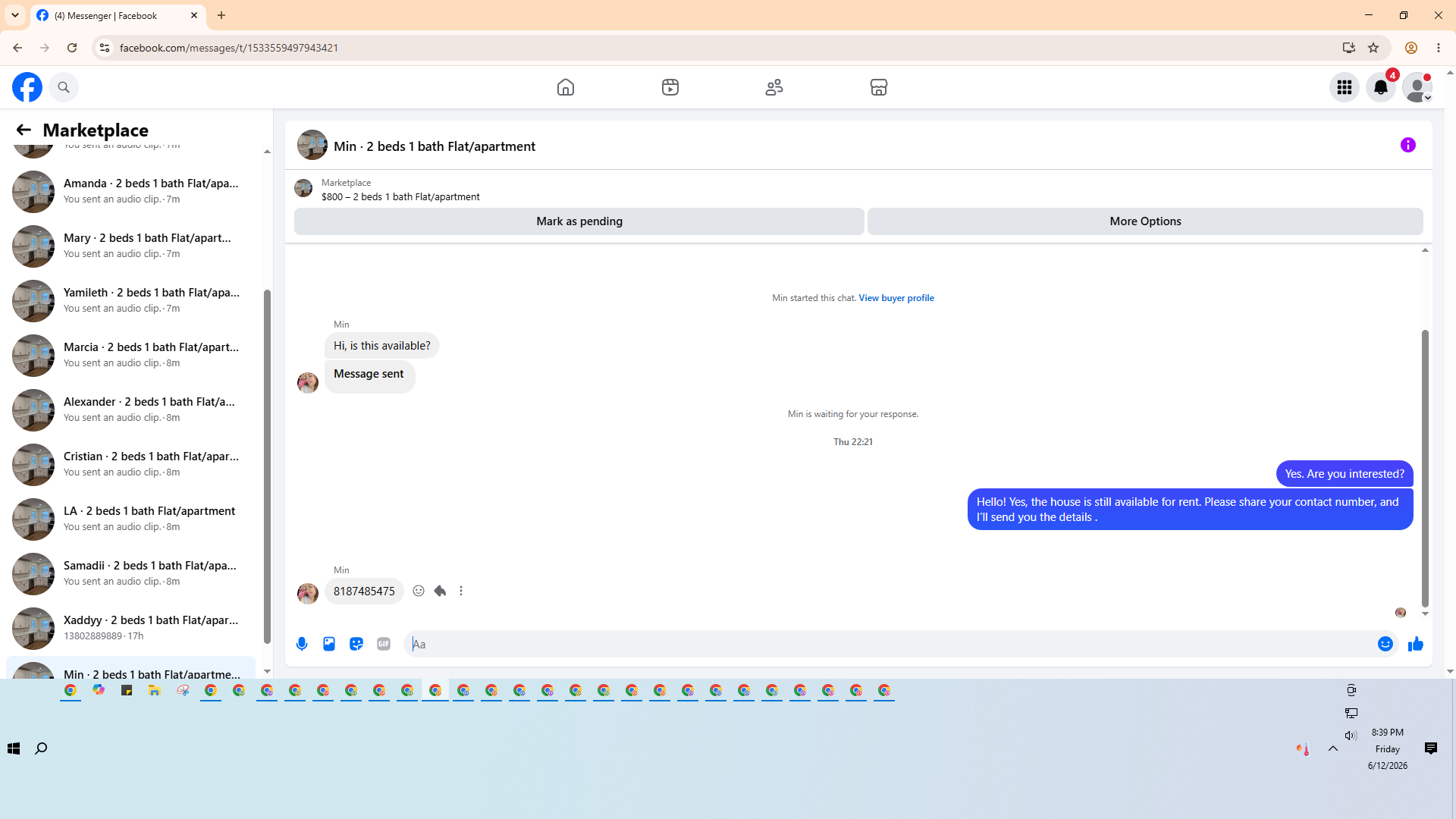Click the 'Hi, is this available?' message

[x=381, y=346]
